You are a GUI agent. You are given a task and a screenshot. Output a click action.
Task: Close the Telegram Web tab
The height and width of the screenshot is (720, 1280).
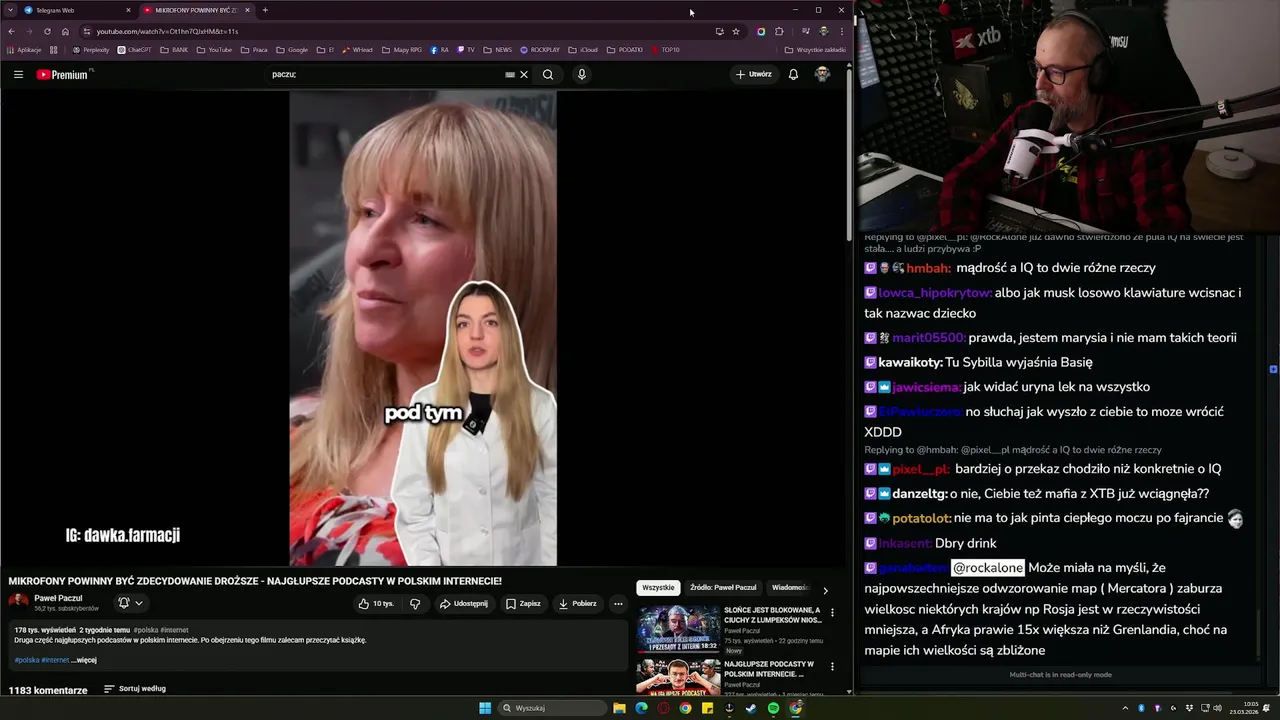(128, 10)
